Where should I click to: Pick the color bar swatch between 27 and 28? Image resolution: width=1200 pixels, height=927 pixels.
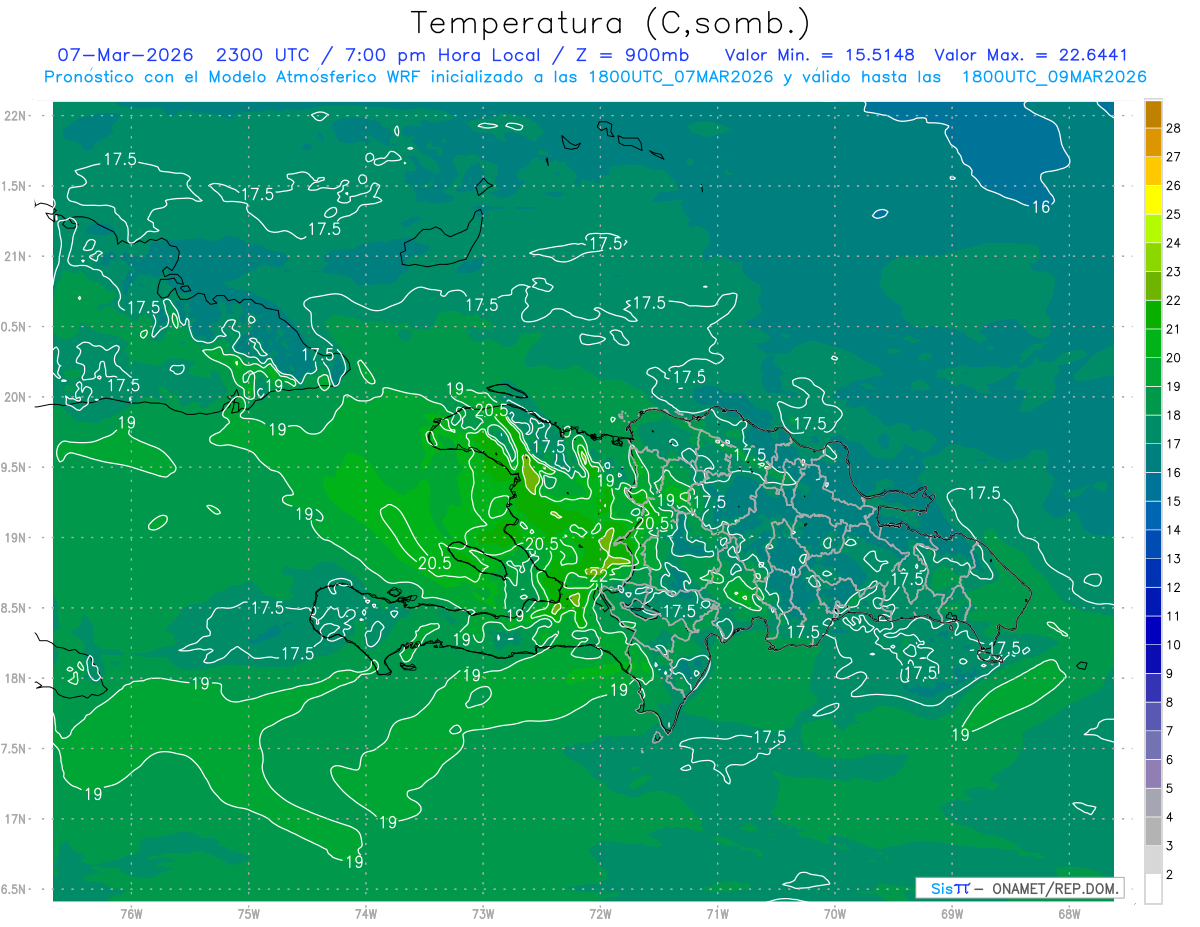coord(1153,143)
